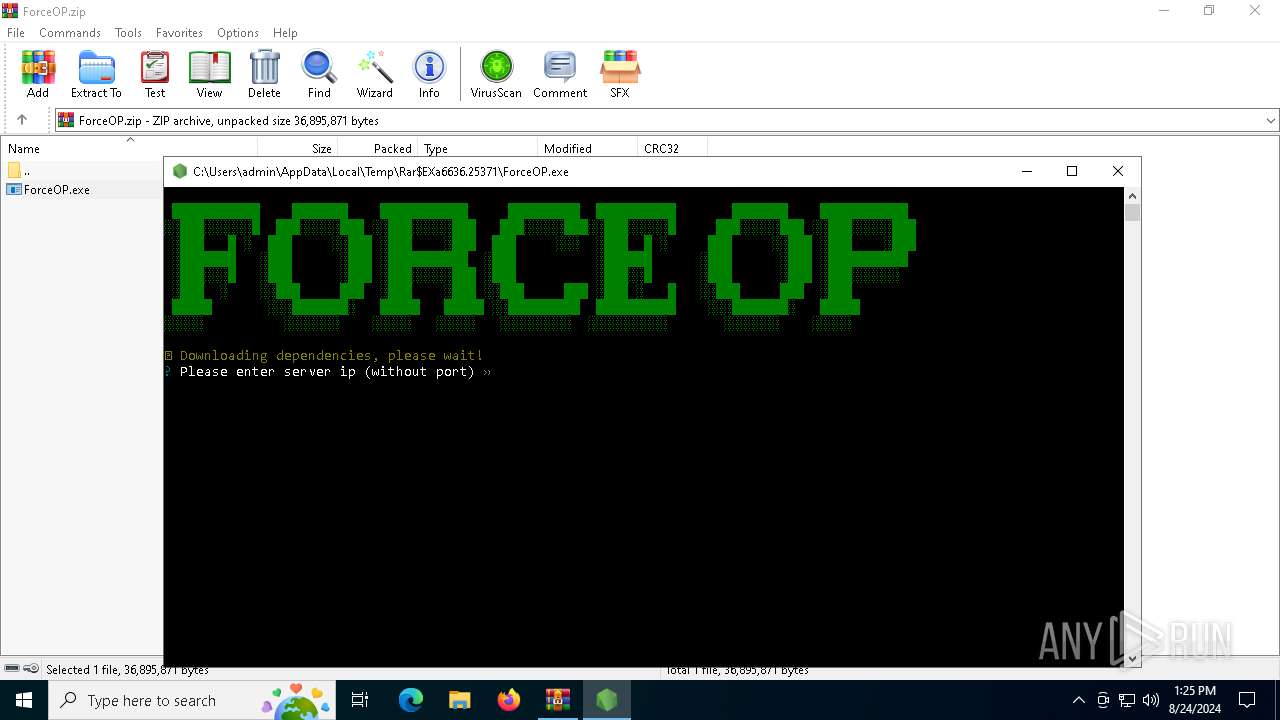Sort by Type column header
Viewport: 1280px width, 720px height.
[x=478, y=148]
